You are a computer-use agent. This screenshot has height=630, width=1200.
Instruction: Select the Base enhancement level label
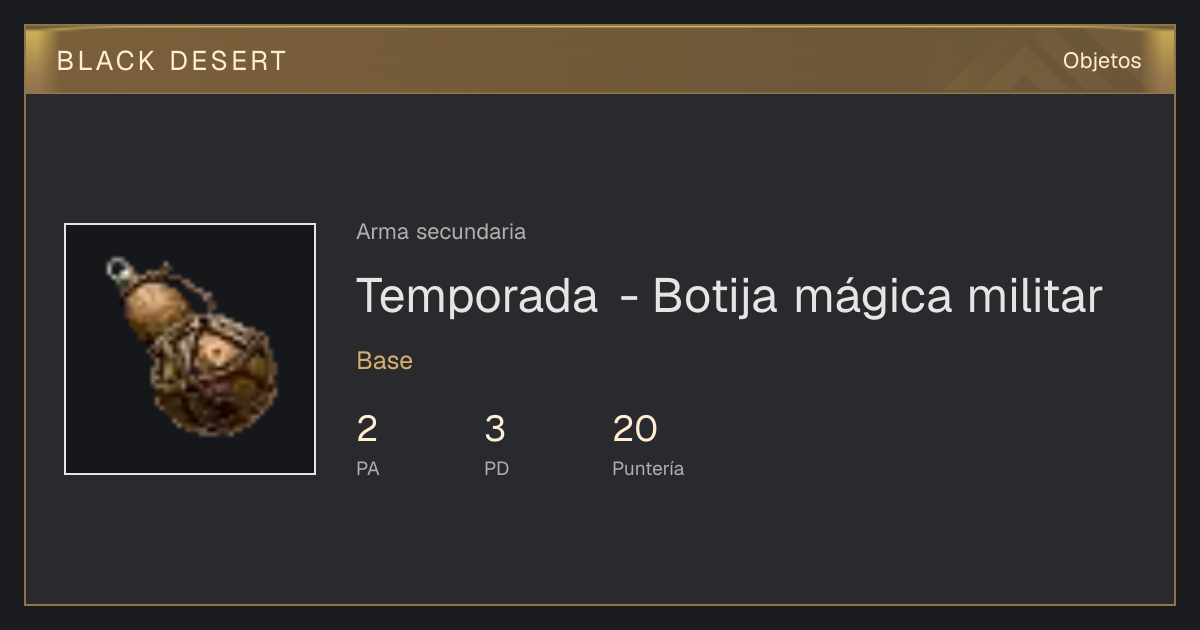tap(385, 361)
